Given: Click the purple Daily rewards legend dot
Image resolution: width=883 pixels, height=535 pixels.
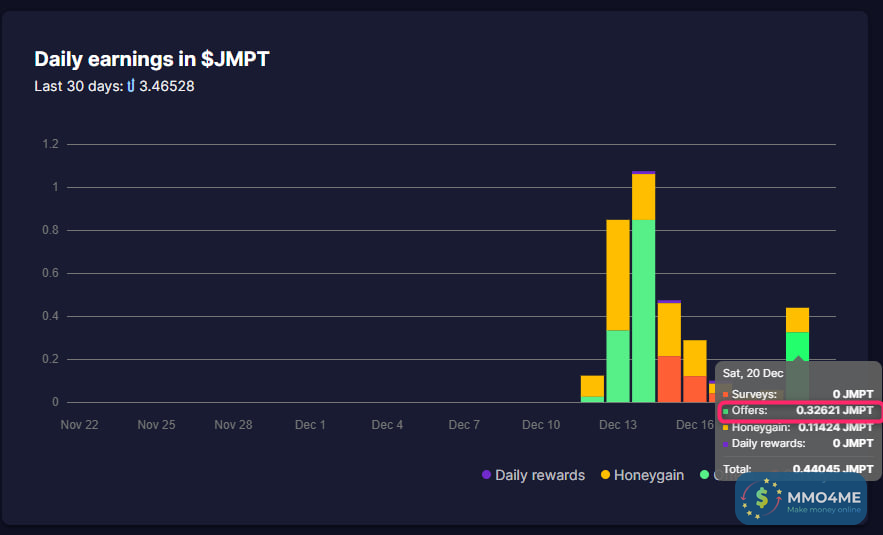Looking at the screenshot, I should click(487, 475).
